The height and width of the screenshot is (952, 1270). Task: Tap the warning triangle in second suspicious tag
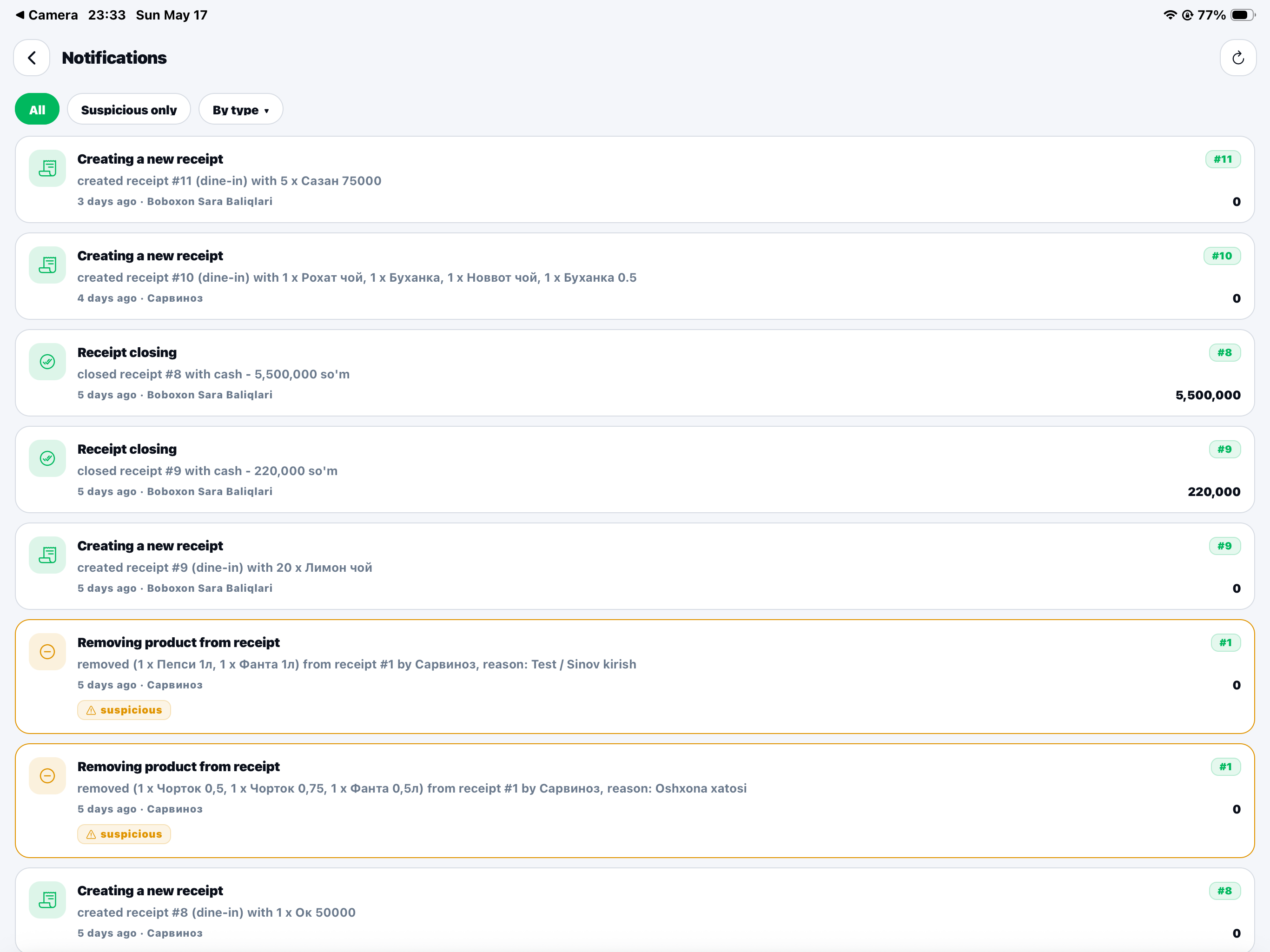point(91,834)
